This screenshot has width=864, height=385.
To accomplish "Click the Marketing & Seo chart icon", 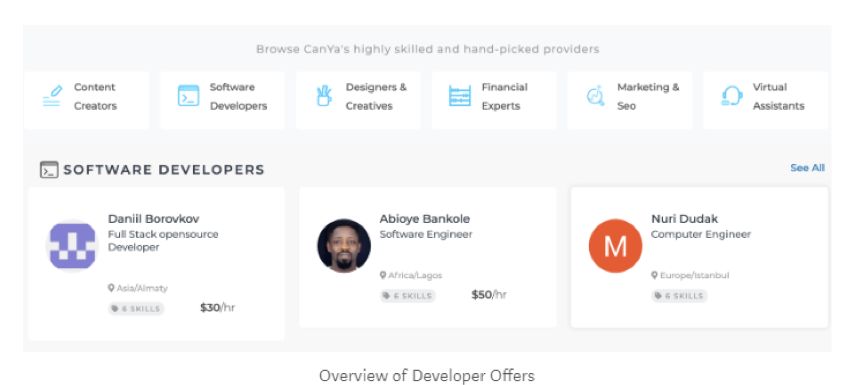I will coord(595,96).
